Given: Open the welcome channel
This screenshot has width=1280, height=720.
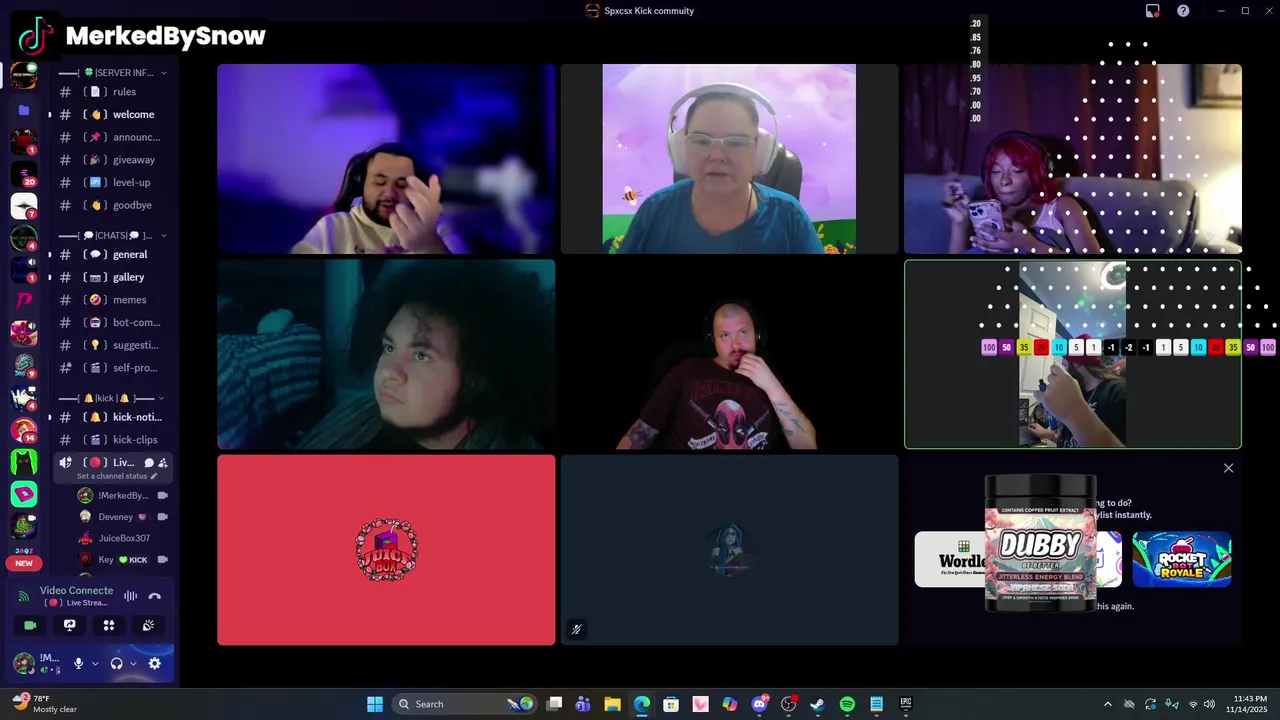Looking at the screenshot, I should point(111,115).
